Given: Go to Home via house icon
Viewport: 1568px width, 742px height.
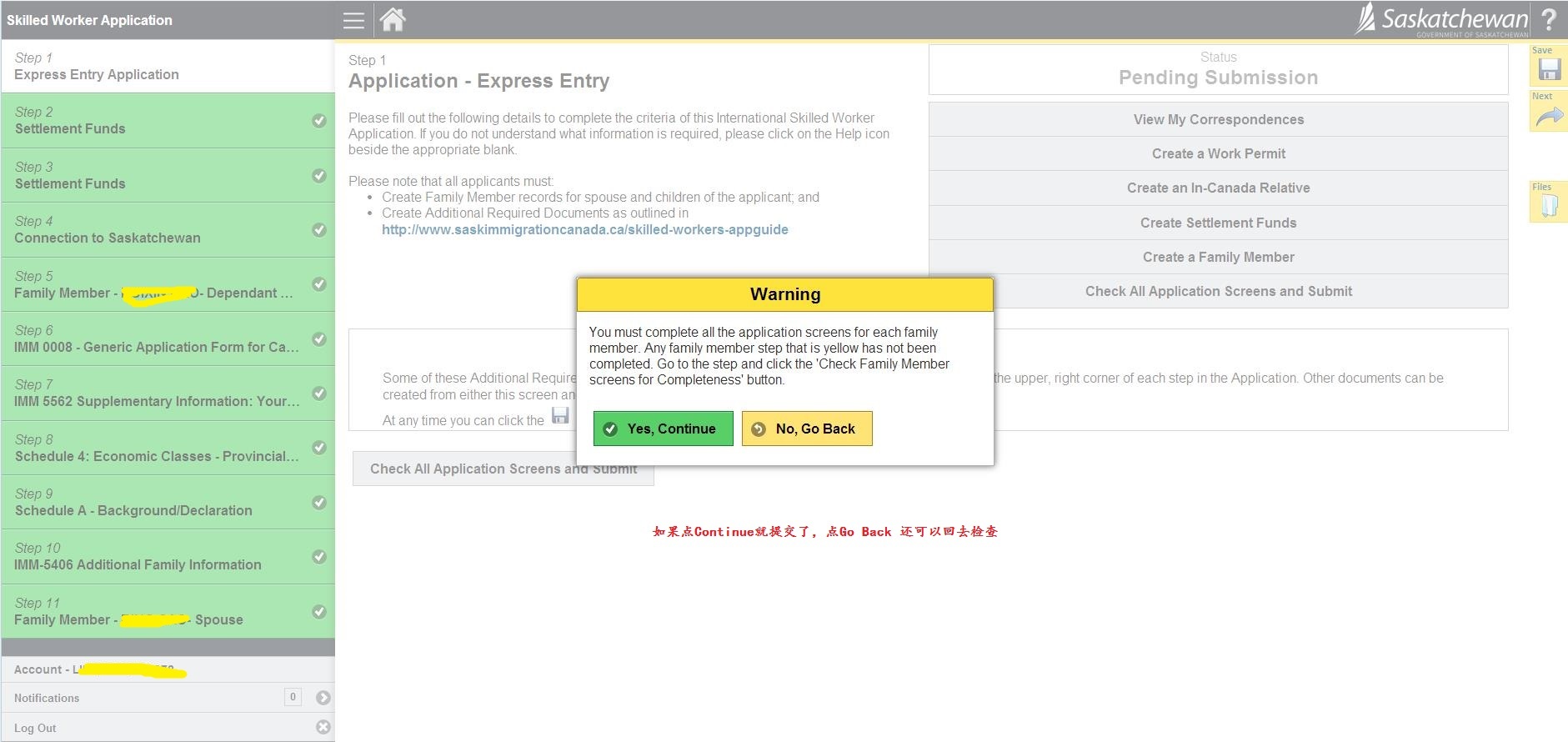Looking at the screenshot, I should point(393,20).
